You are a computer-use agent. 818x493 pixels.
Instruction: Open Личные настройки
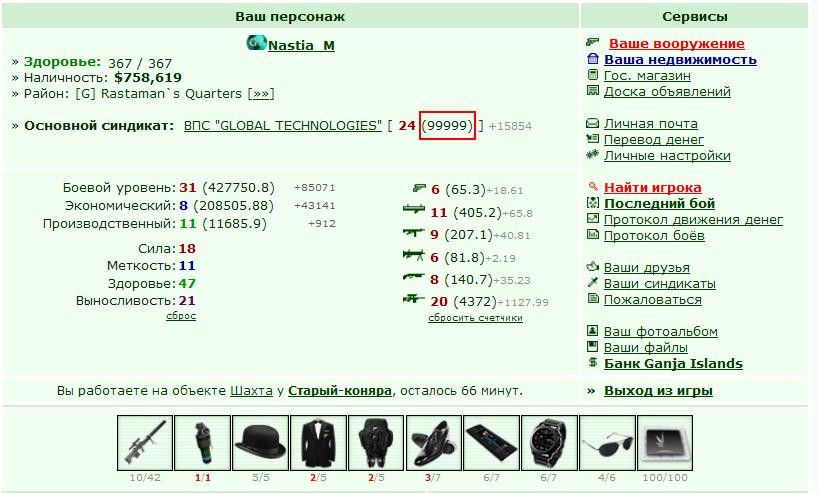pos(667,155)
